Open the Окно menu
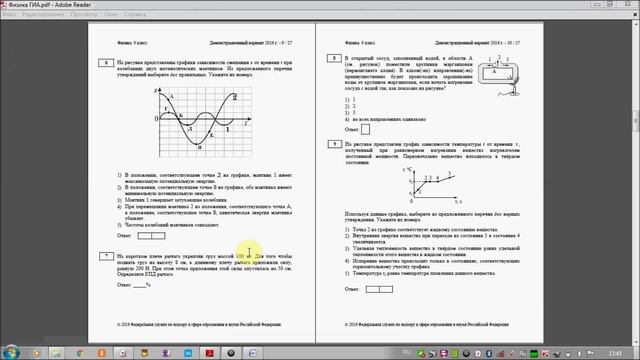 [x=111, y=14]
